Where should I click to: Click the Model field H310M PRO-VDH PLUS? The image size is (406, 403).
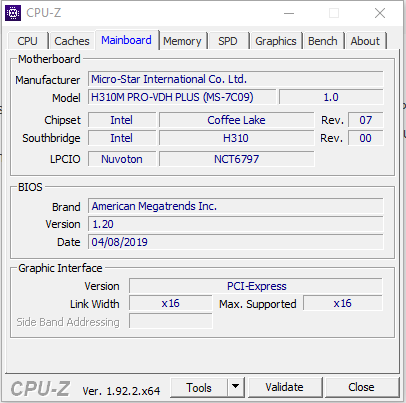point(182,97)
